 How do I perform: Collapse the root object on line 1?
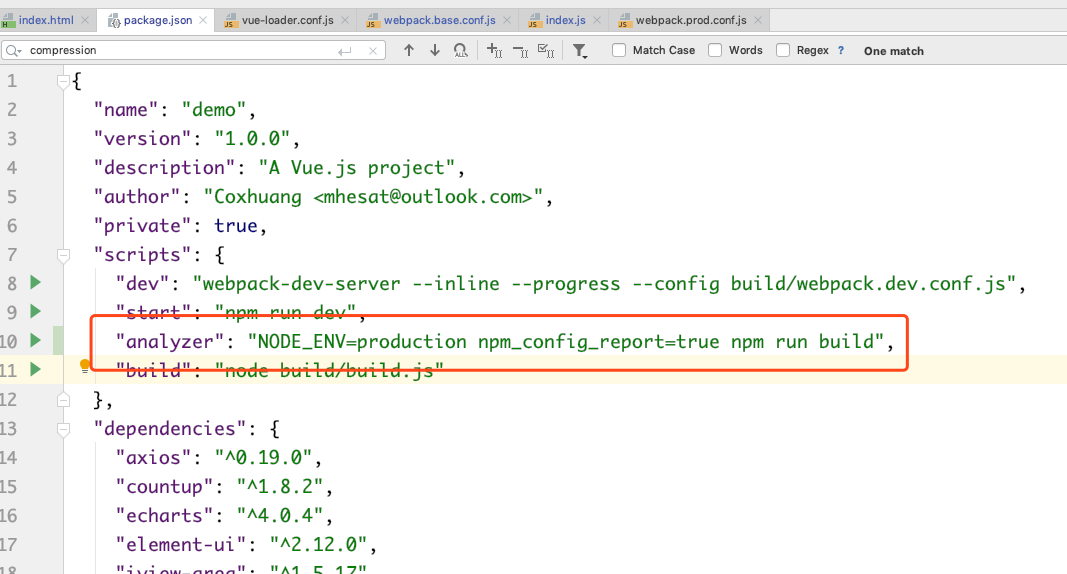(63, 82)
